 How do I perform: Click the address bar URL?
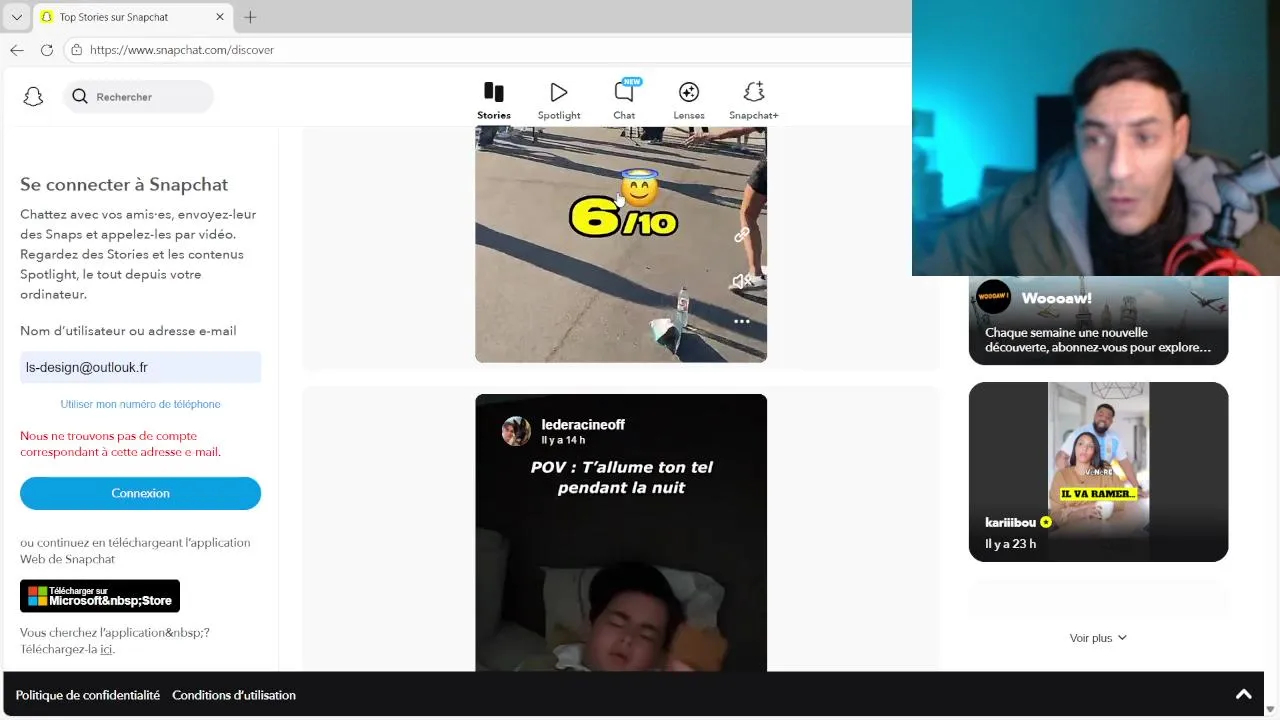click(182, 50)
